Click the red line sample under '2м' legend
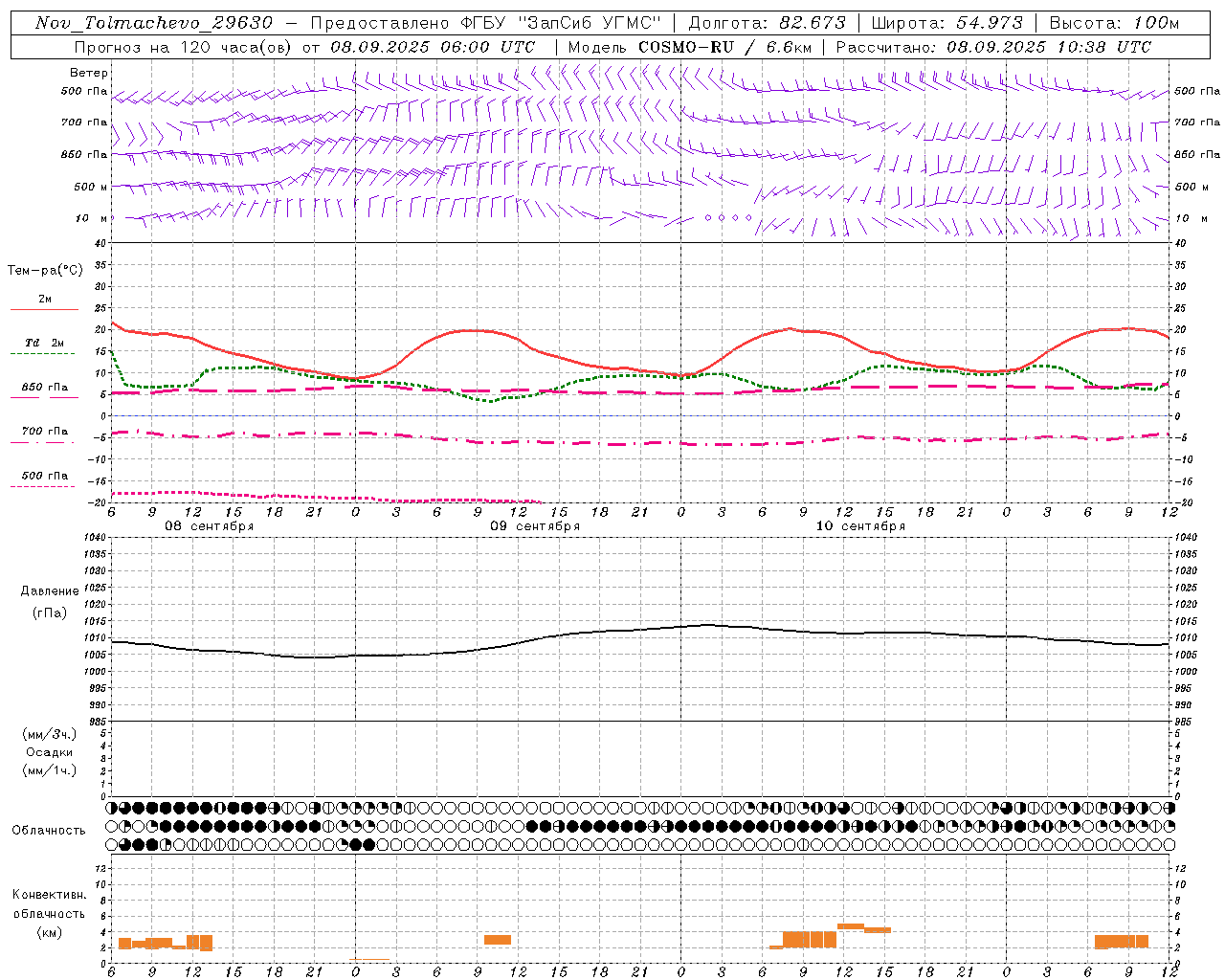Image resolution: width=1225 pixels, height=980 pixels. (44, 310)
